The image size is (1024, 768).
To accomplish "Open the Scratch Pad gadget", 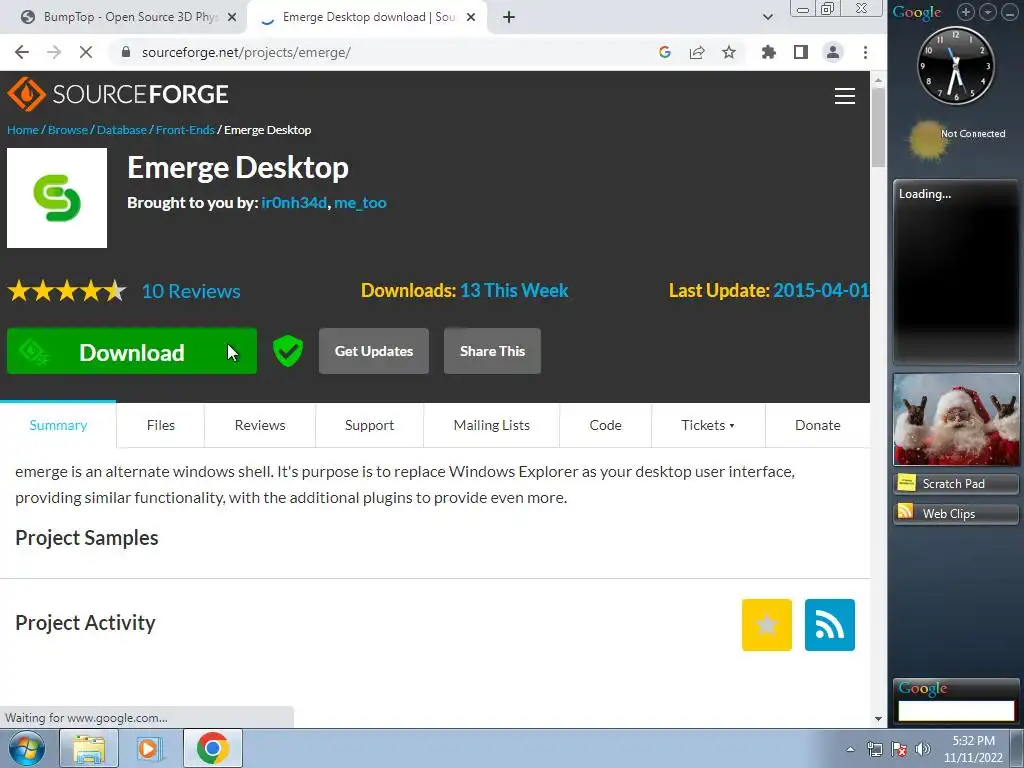I will [956, 483].
